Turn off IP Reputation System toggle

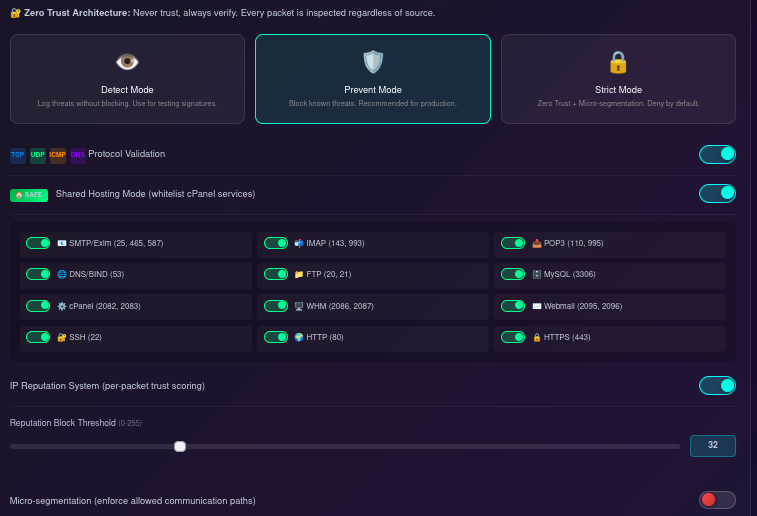[717, 385]
